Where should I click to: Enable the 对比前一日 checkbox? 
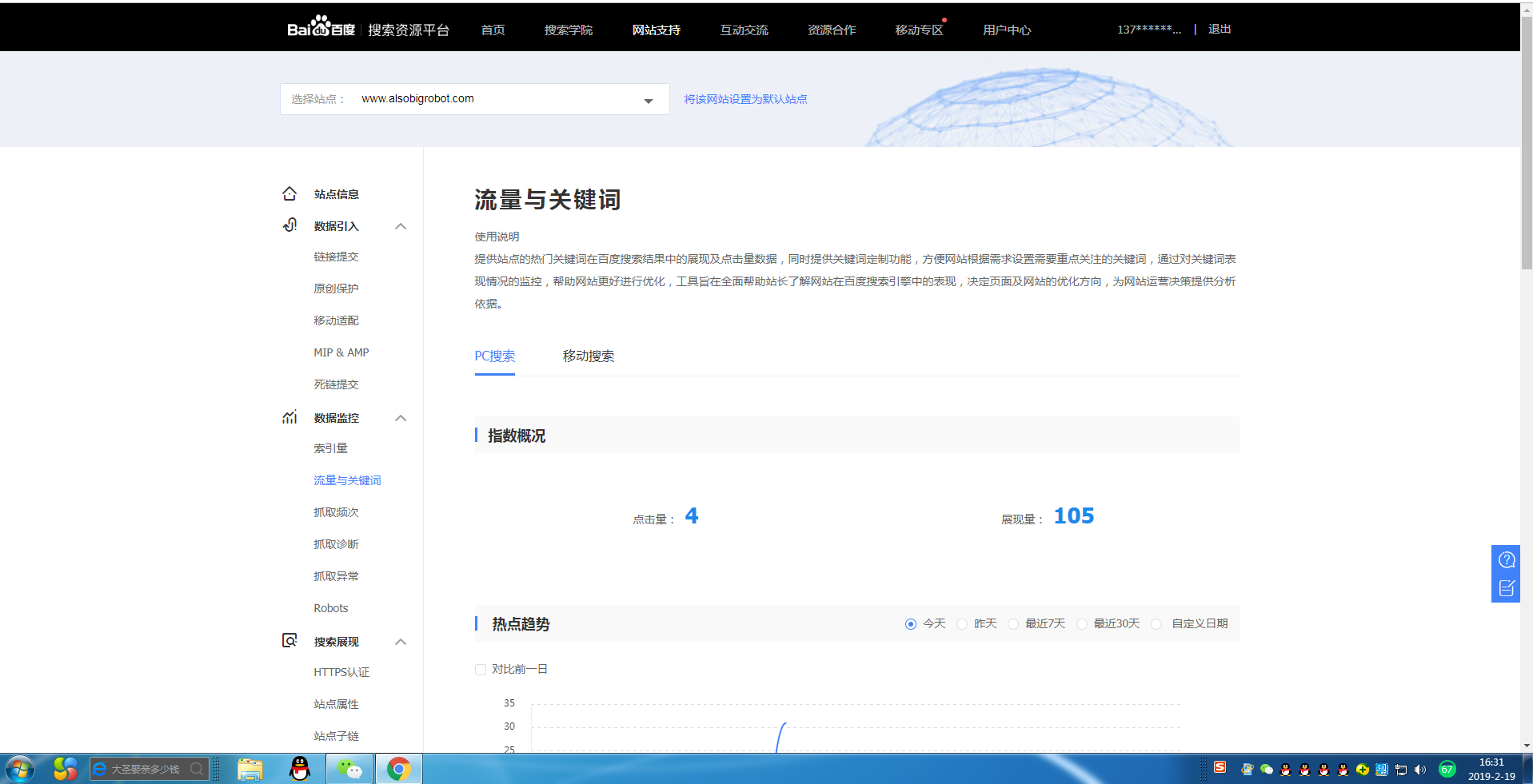481,670
